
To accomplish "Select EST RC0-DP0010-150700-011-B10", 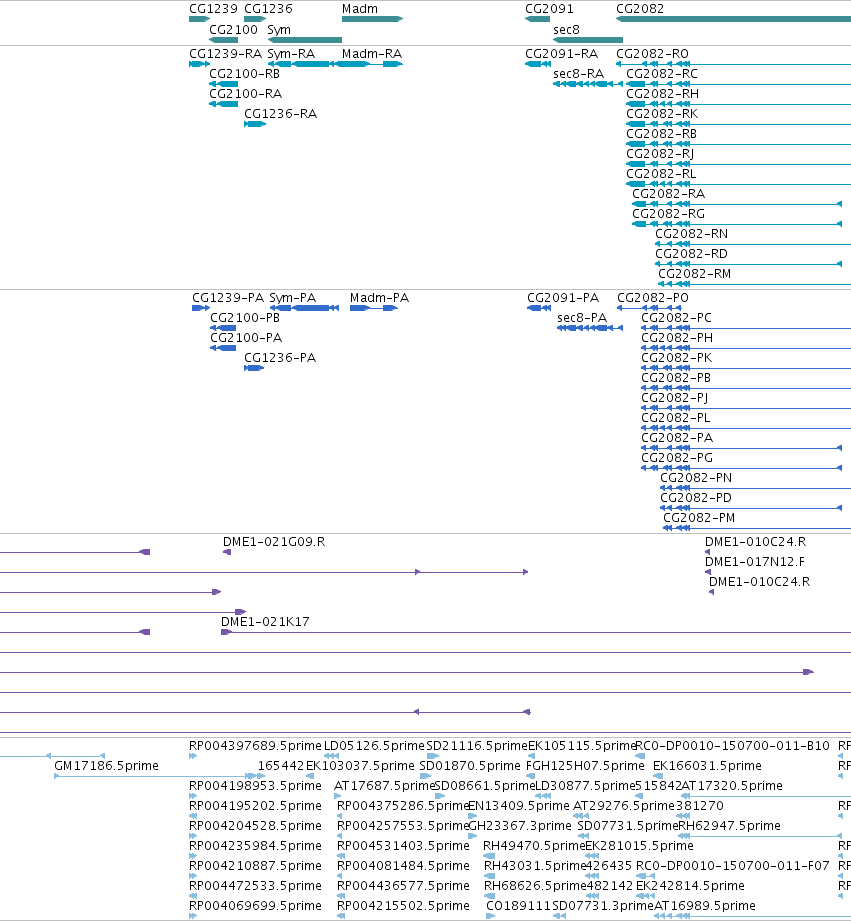I will coord(732,746).
